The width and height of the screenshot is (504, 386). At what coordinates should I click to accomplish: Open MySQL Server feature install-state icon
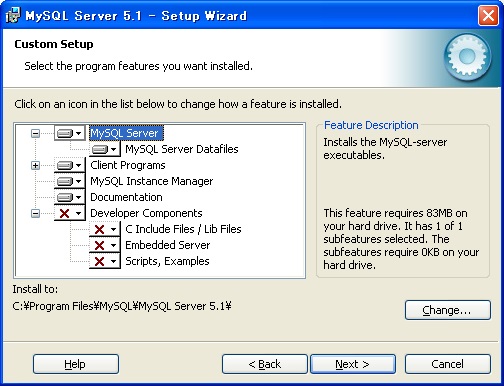click(70, 133)
